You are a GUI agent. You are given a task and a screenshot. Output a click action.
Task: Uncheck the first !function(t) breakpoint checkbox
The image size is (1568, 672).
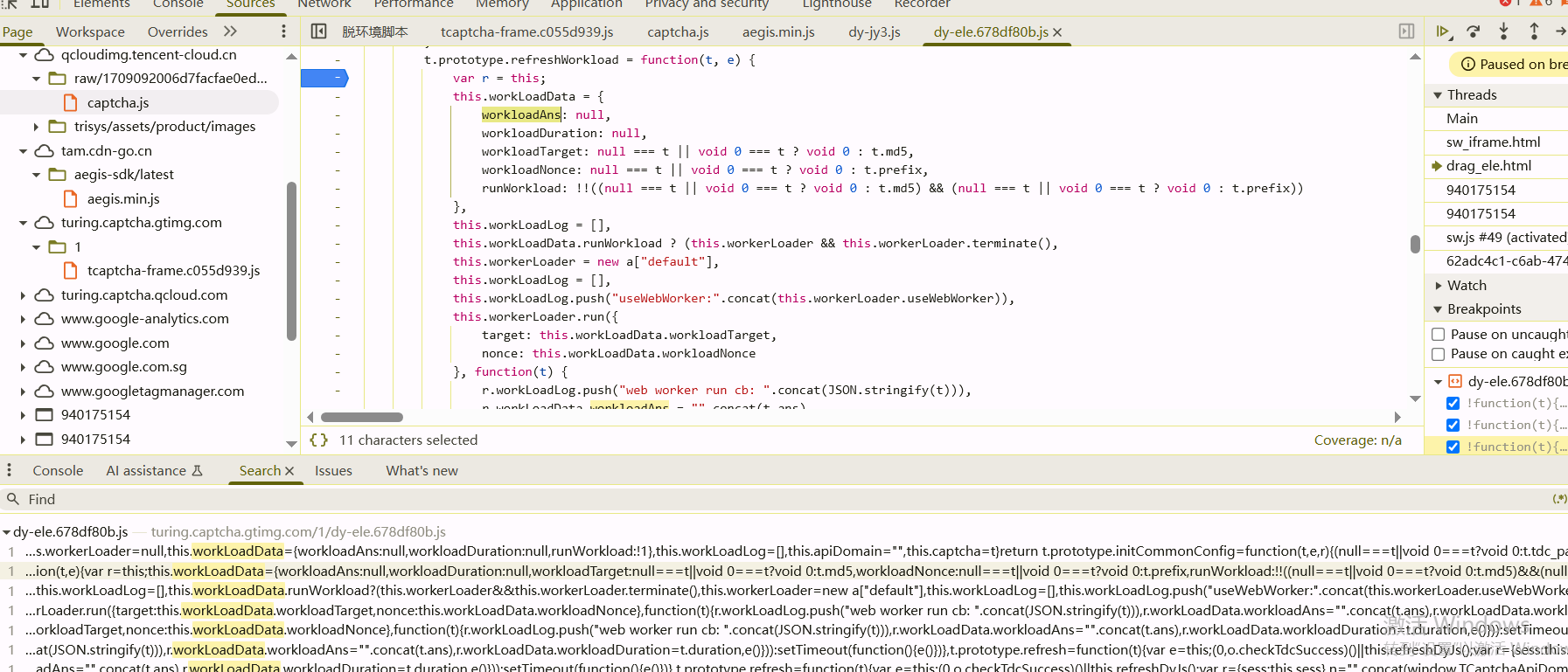tap(1453, 403)
